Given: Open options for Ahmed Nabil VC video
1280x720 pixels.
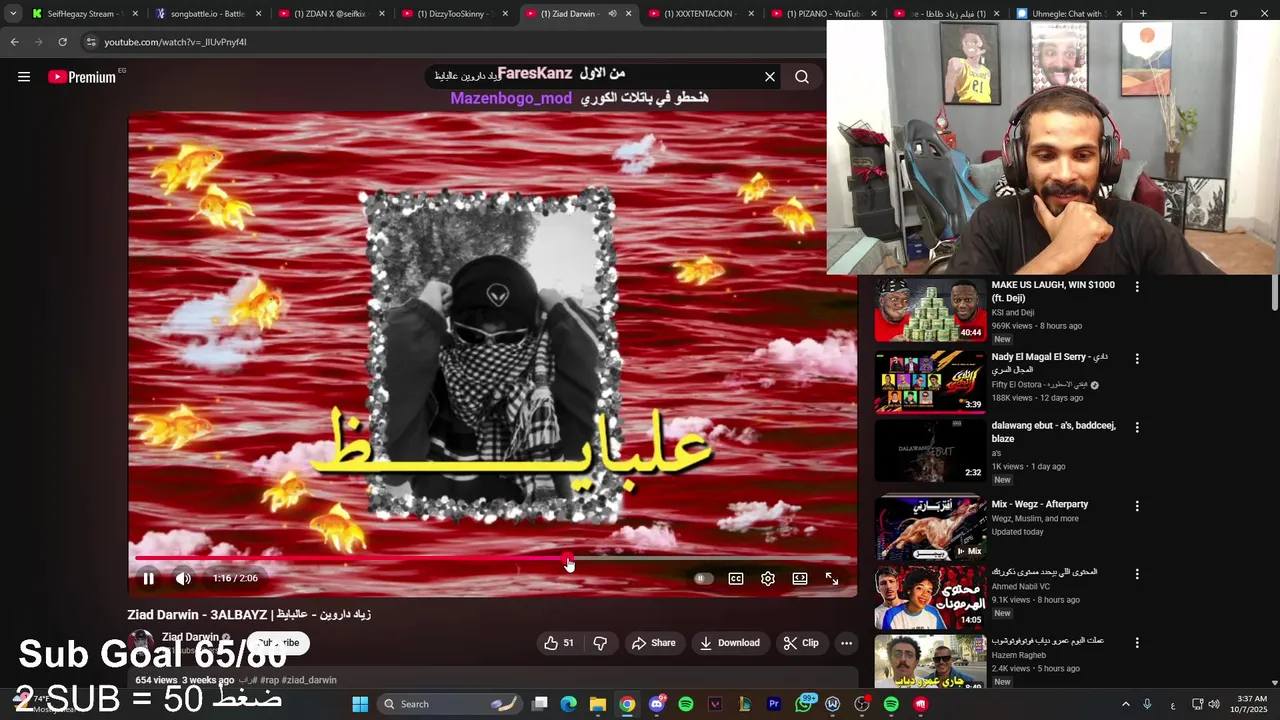Looking at the screenshot, I should point(1136,574).
